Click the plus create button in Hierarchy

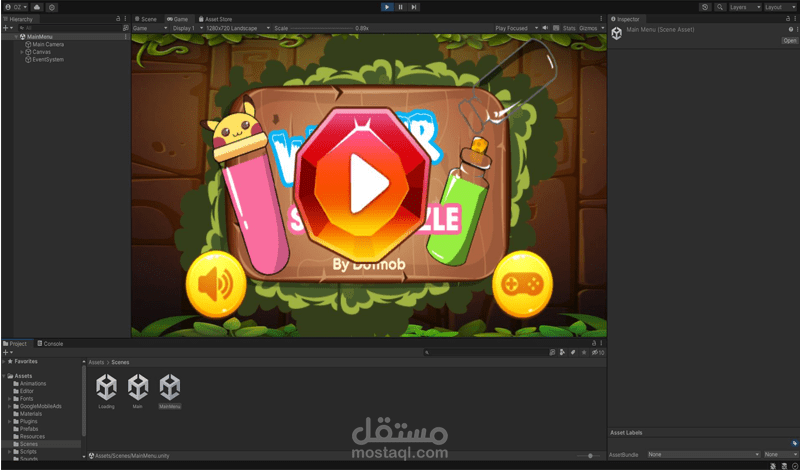click(x=7, y=28)
